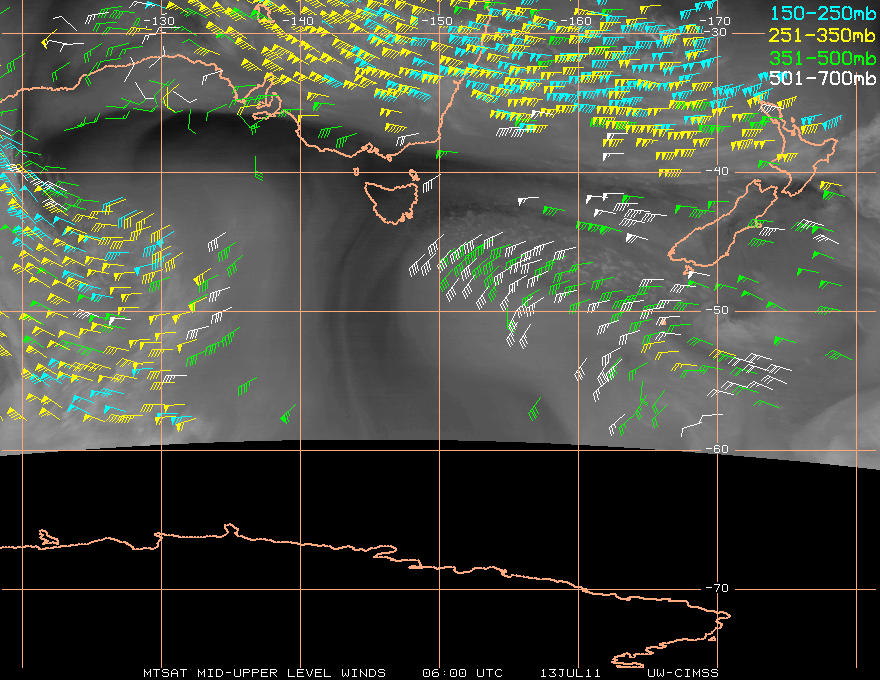The width and height of the screenshot is (880, 680).
Task: Click the -130 longitude label
Action: coord(159,21)
